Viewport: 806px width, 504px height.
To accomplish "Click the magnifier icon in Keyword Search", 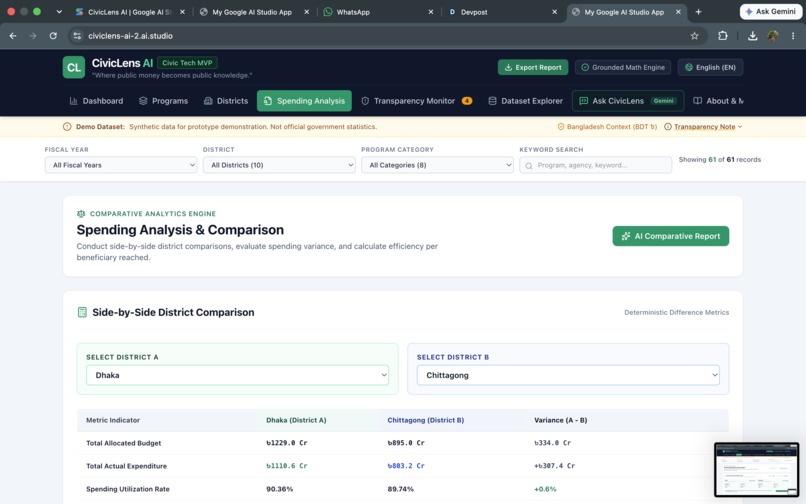I will click(x=528, y=166).
